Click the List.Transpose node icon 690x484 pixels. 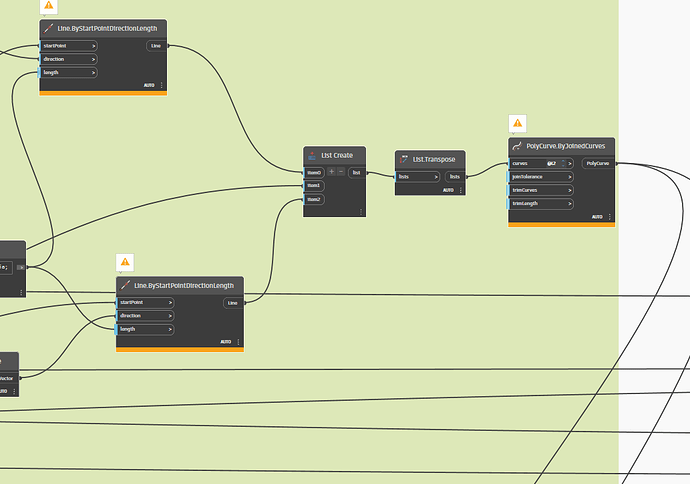404,159
